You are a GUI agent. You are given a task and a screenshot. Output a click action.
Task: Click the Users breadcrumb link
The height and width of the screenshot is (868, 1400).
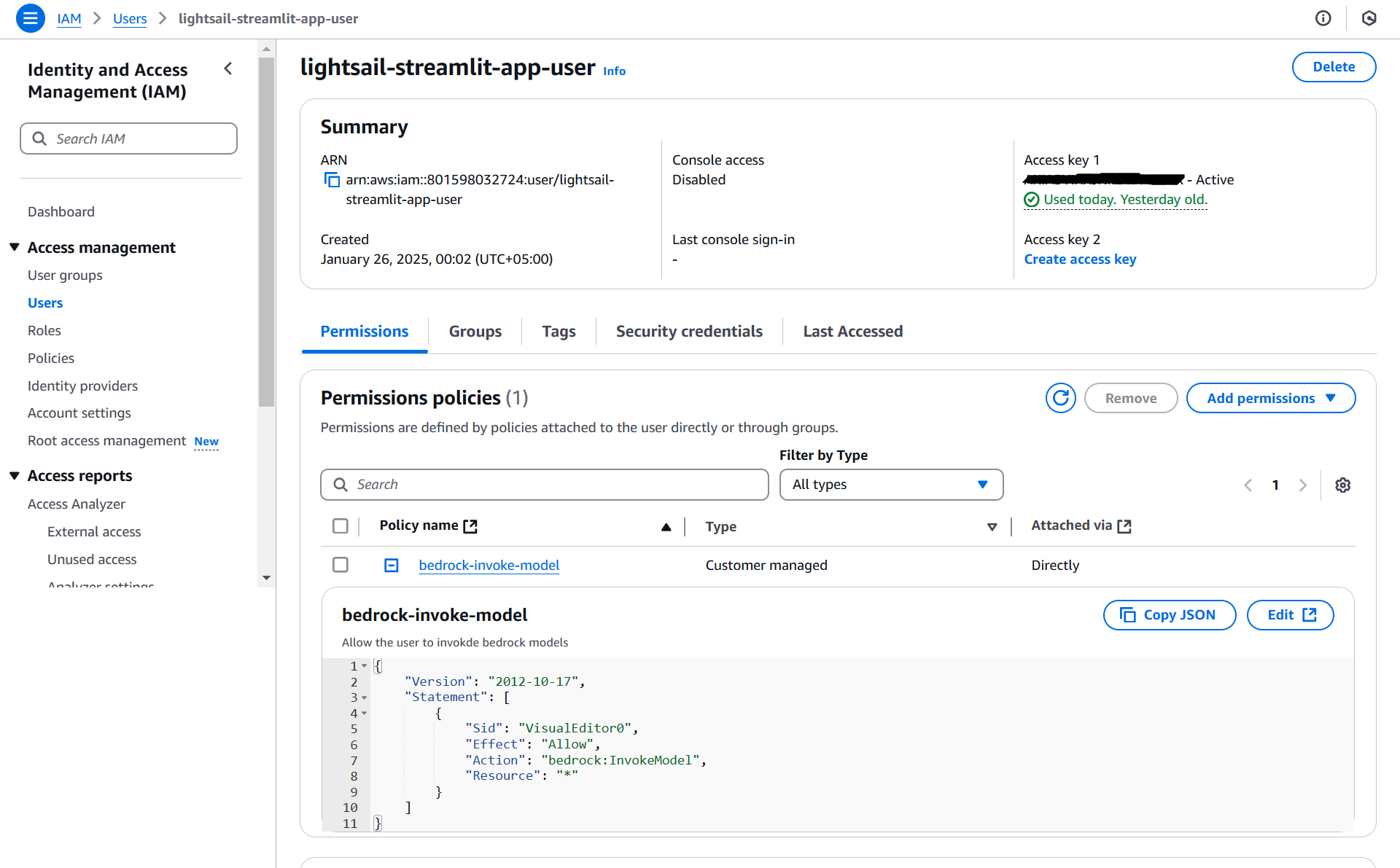[130, 19]
